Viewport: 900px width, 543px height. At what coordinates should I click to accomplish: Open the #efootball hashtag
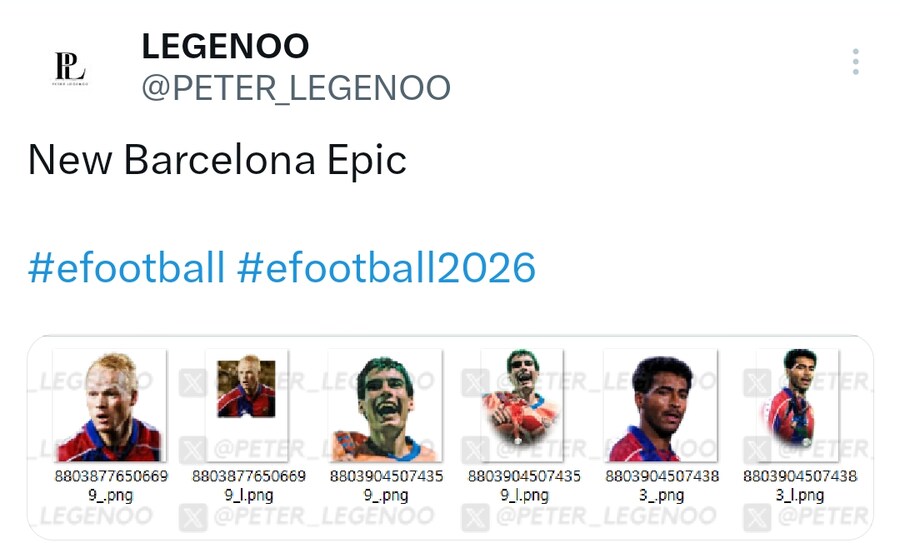126,268
